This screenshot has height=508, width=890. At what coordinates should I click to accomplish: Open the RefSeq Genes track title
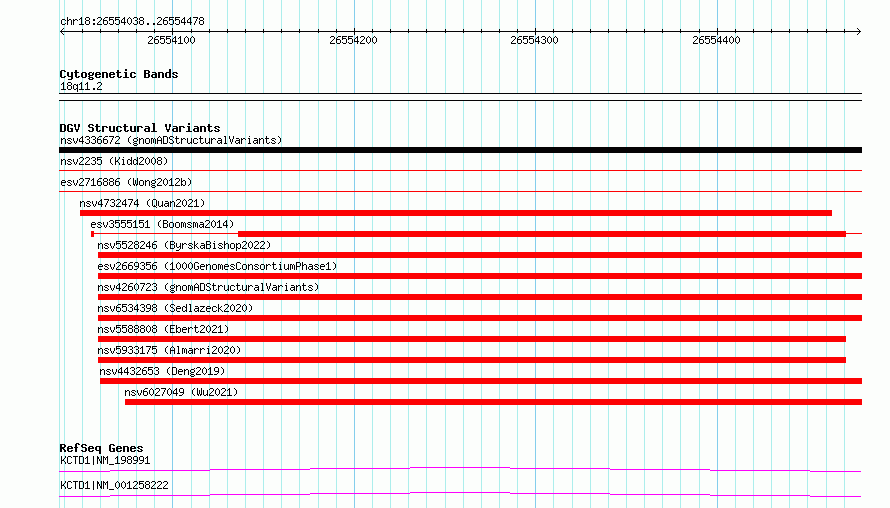[x=101, y=448]
